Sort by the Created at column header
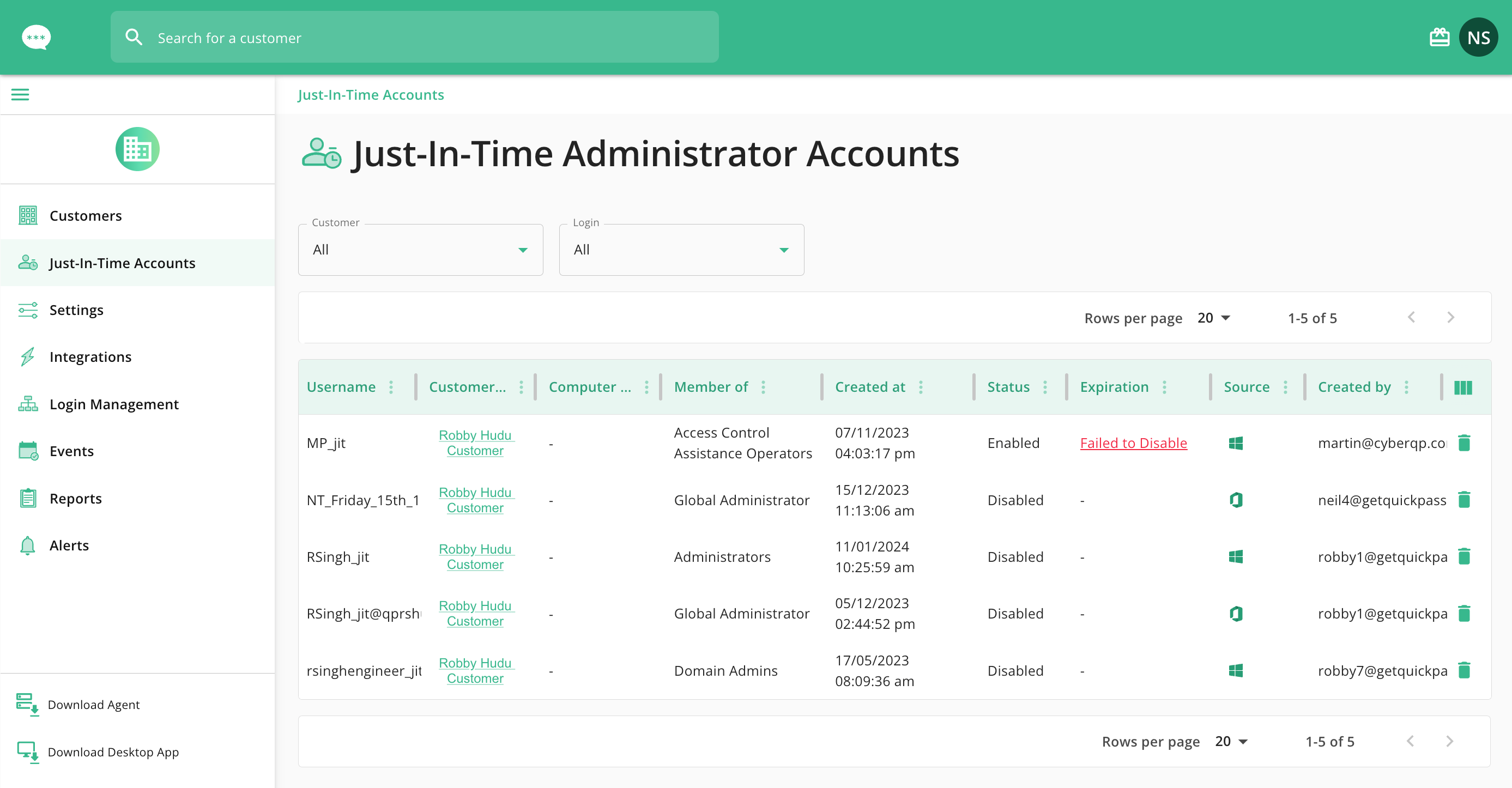 (870, 387)
